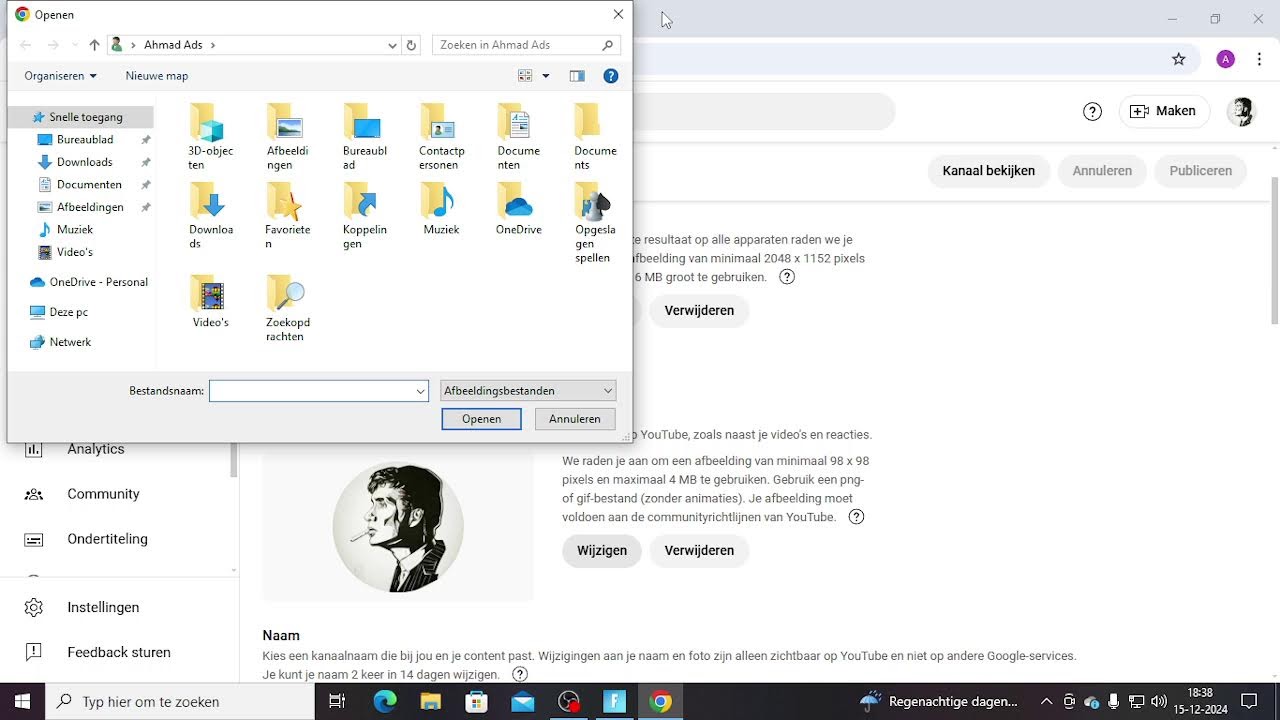
Task: Focus the 'Zoeken in Ahmad Ads' search box
Action: click(527, 45)
